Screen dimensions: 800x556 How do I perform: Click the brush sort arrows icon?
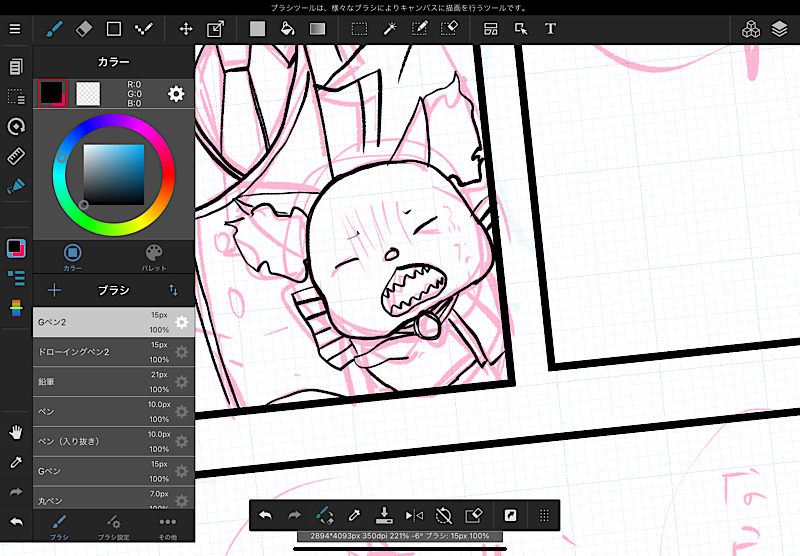pos(173,290)
